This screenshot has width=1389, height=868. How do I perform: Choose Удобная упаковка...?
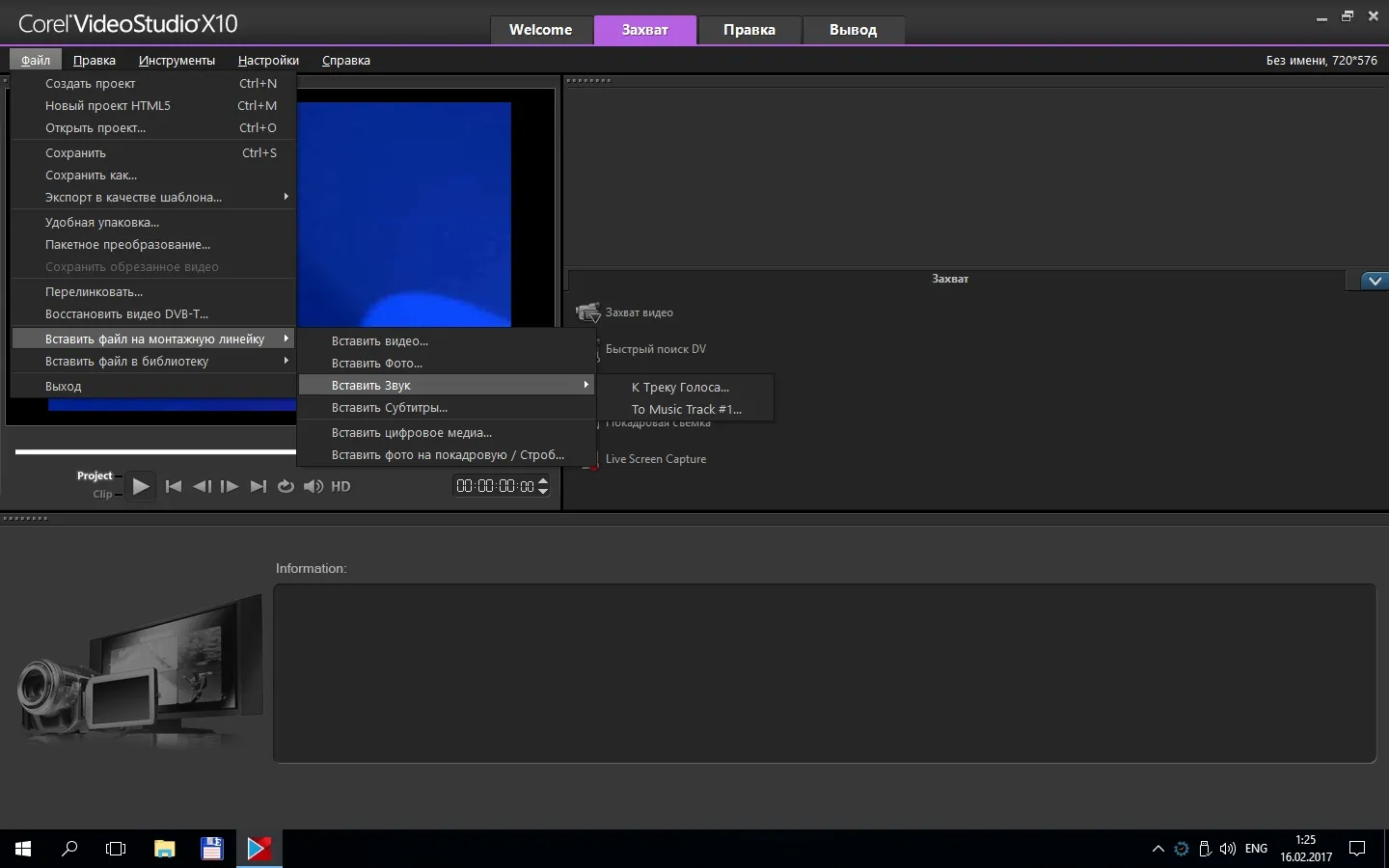tap(153, 222)
